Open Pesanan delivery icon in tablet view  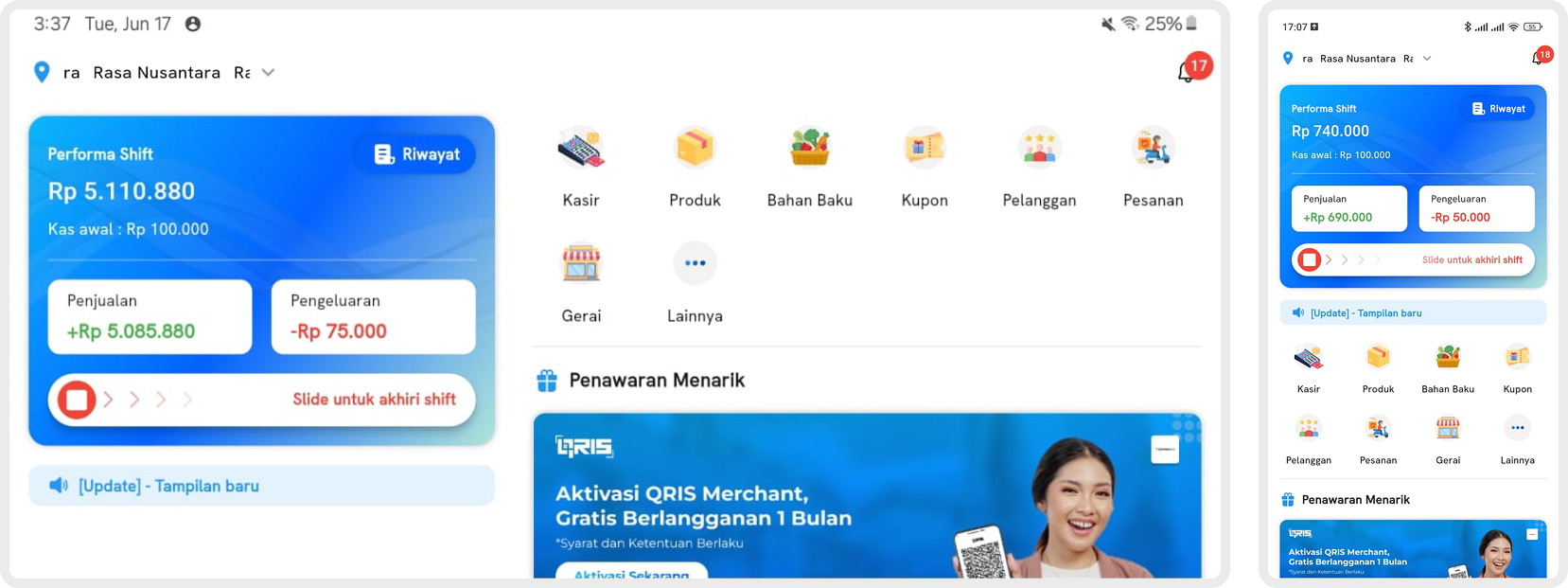click(x=1154, y=148)
